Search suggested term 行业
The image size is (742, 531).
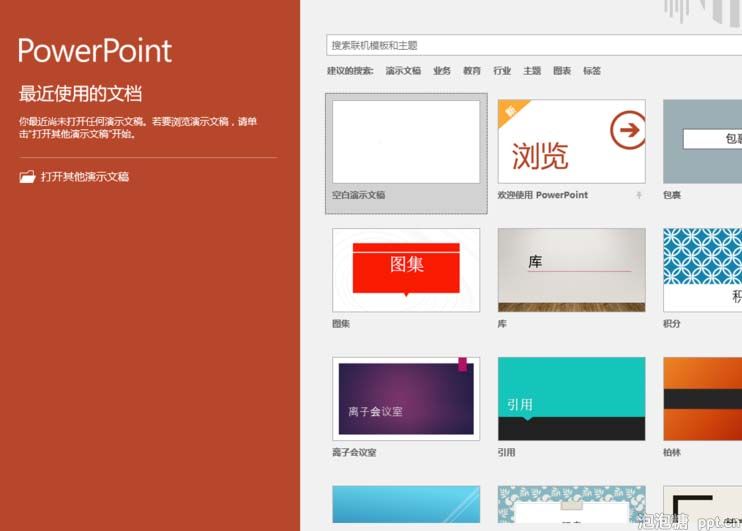(x=502, y=71)
